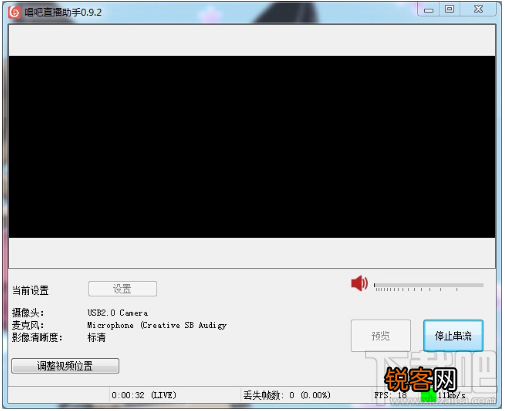This screenshot has width=505, height=411.
Task: Minimize the 唱吧直播助手 window
Action: click(x=429, y=10)
